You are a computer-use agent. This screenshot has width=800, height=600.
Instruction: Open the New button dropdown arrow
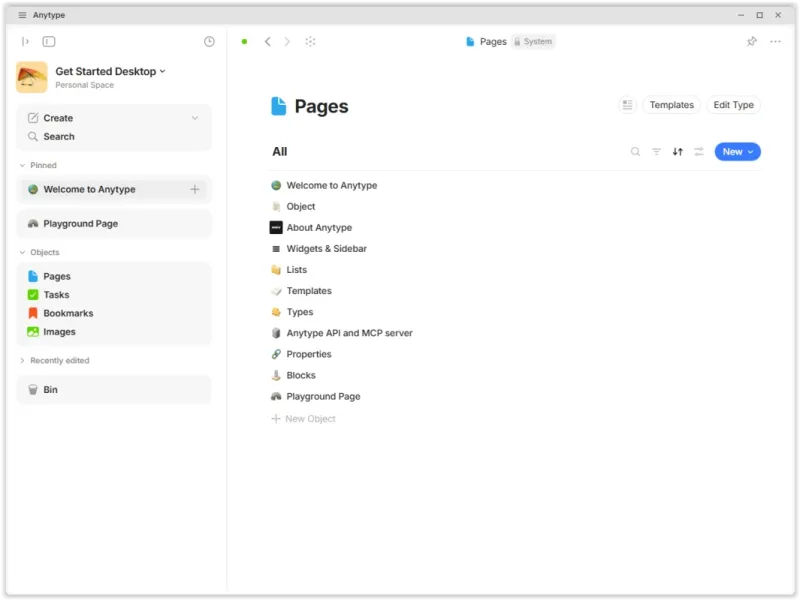[x=751, y=152]
